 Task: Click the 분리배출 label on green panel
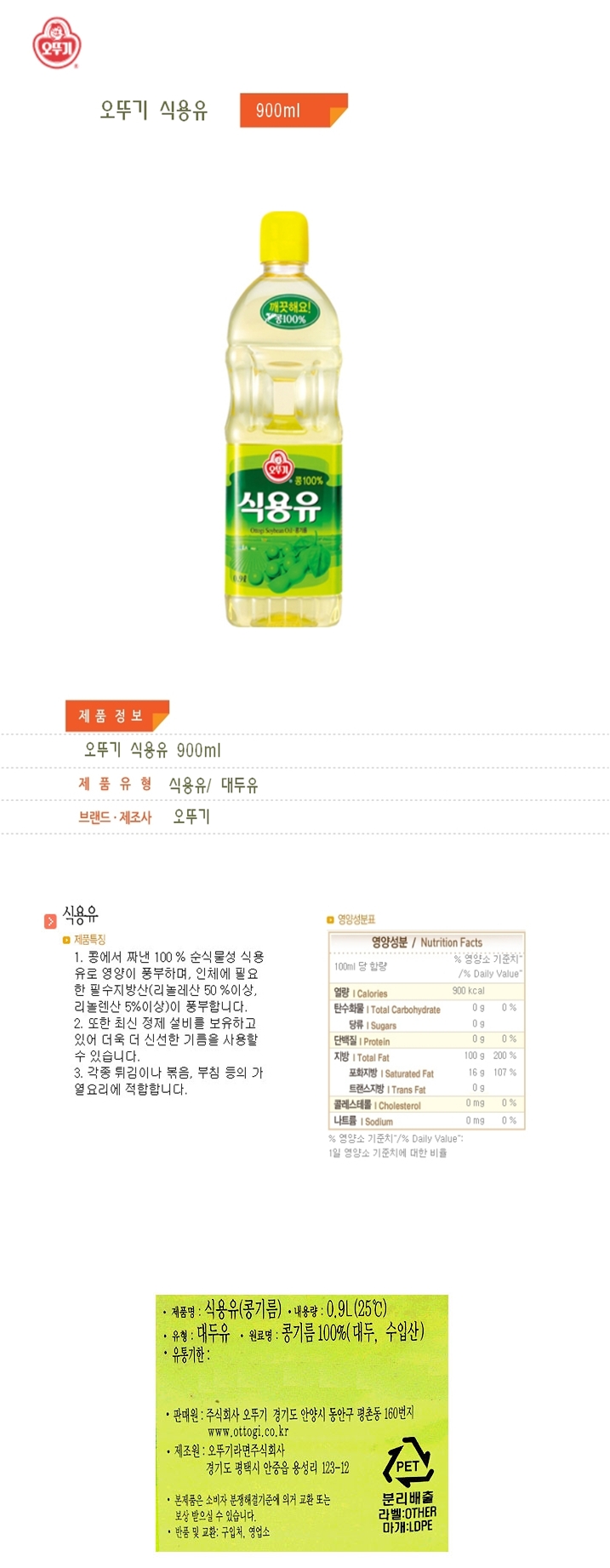click(x=408, y=1497)
